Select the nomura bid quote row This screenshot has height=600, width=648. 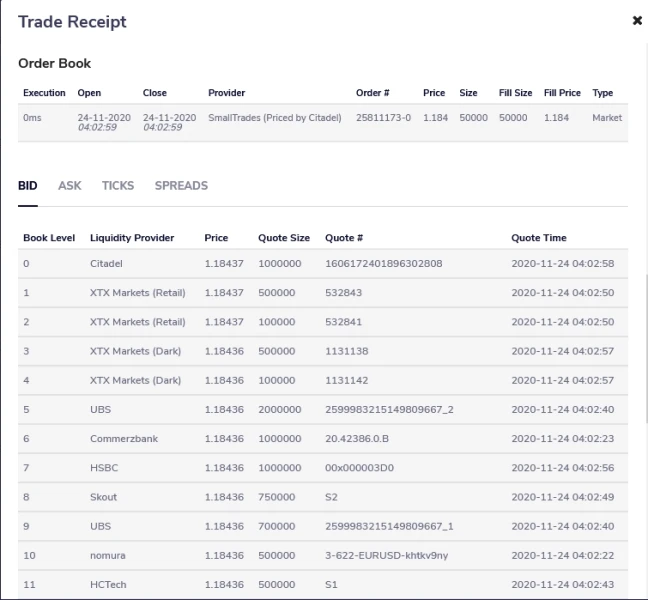105,554
